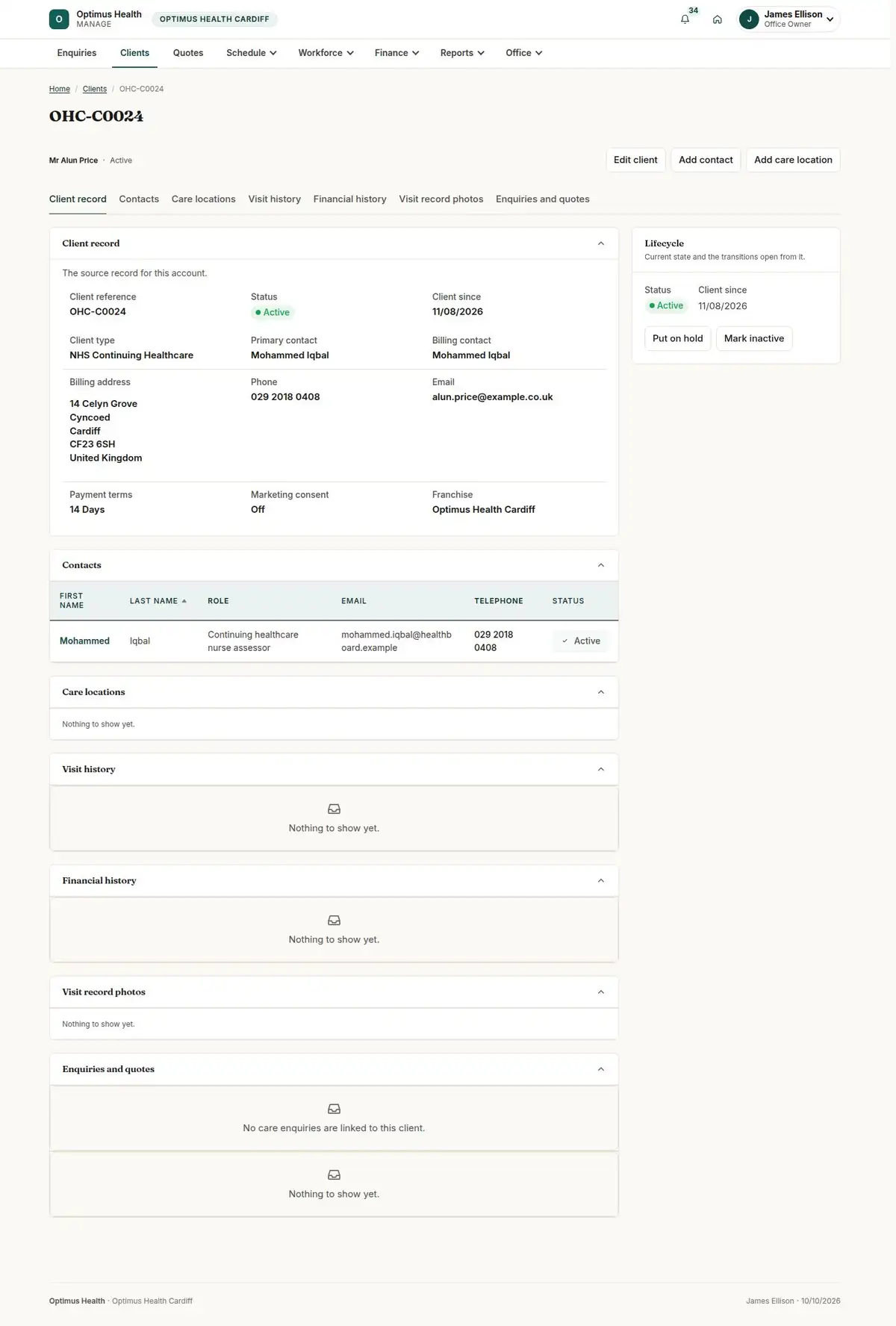Collapse the Financial history section
The height and width of the screenshot is (1326, 896).
tap(601, 880)
